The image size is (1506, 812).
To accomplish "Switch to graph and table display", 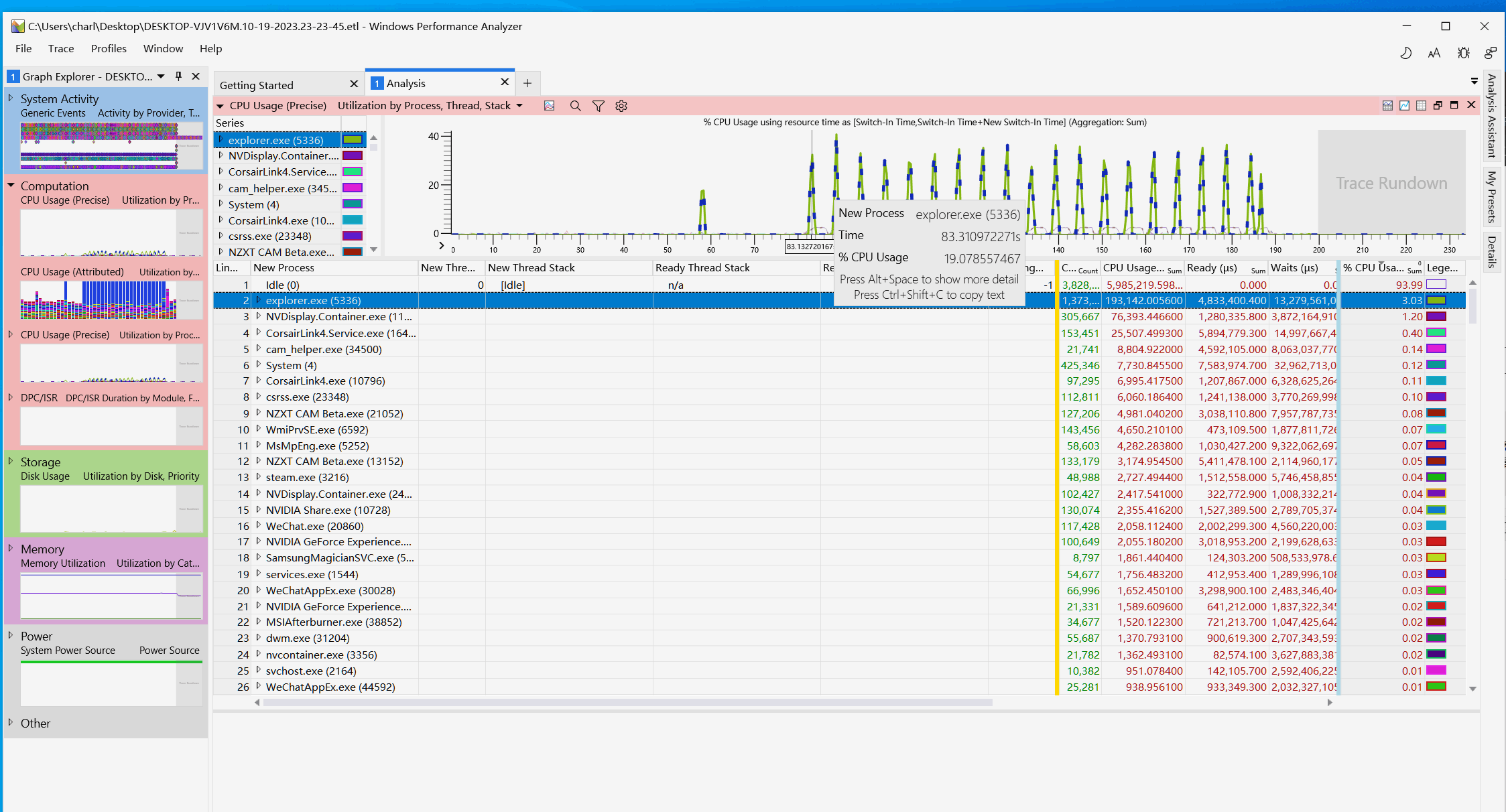I will point(1387,105).
